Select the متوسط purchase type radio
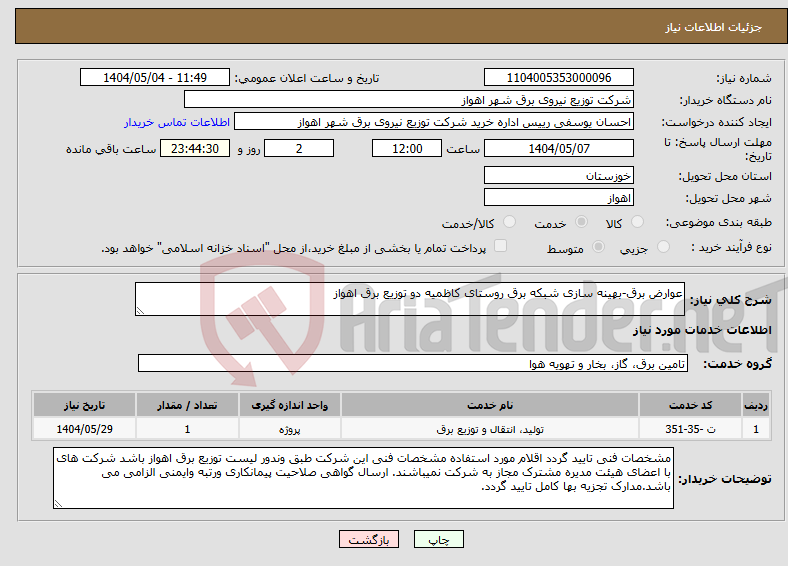The width and height of the screenshot is (788, 566). coord(599,246)
